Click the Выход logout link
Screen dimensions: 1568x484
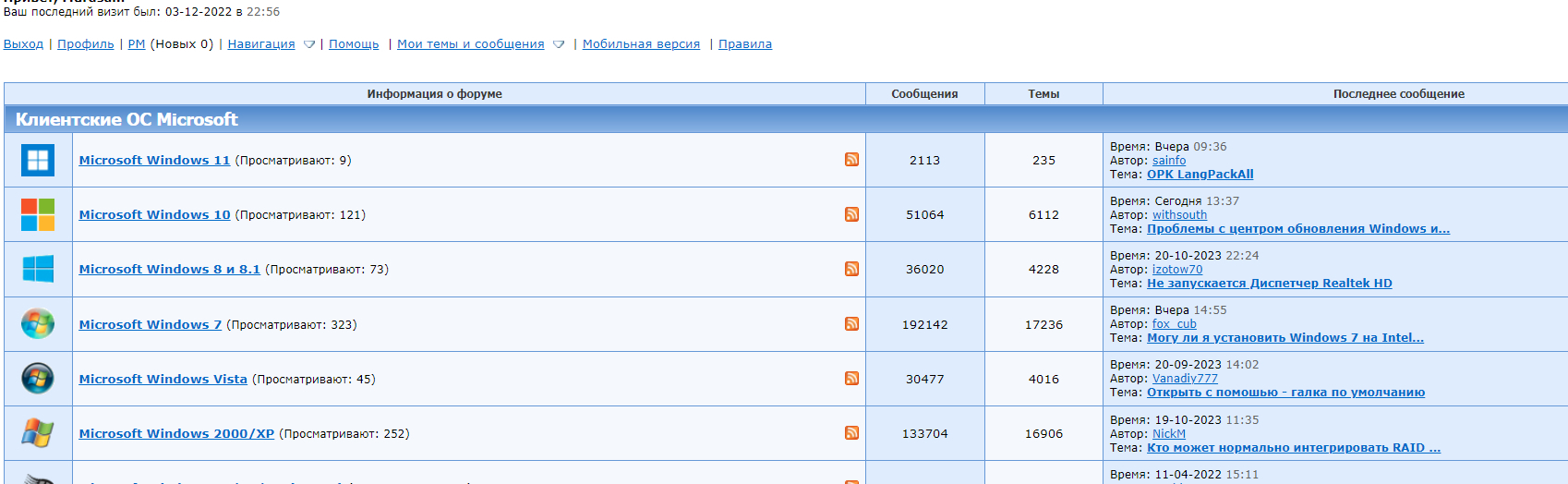coord(23,43)
